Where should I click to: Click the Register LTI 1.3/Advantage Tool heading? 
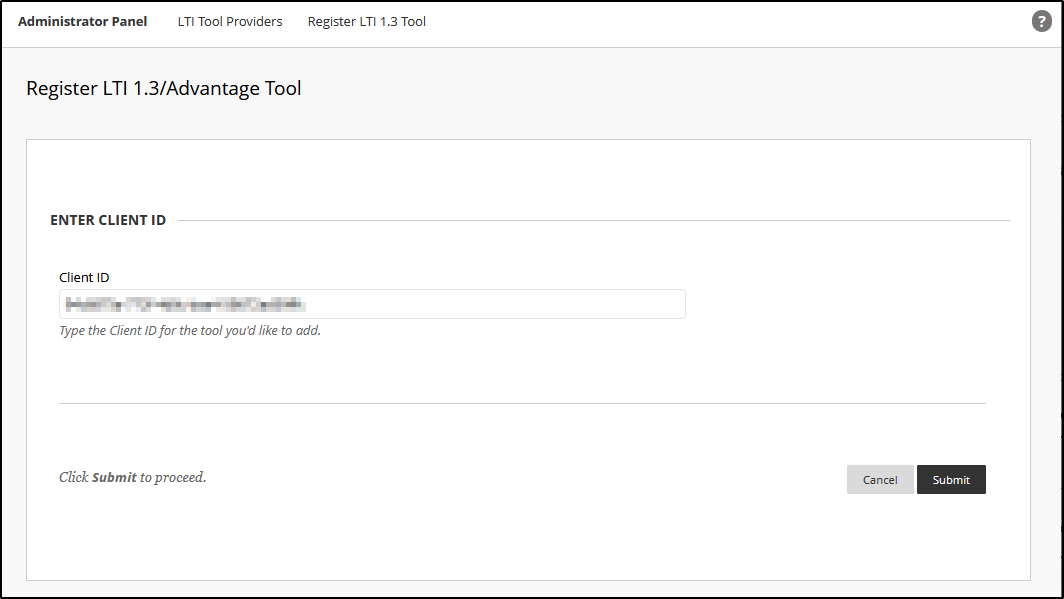coord(163,88)
